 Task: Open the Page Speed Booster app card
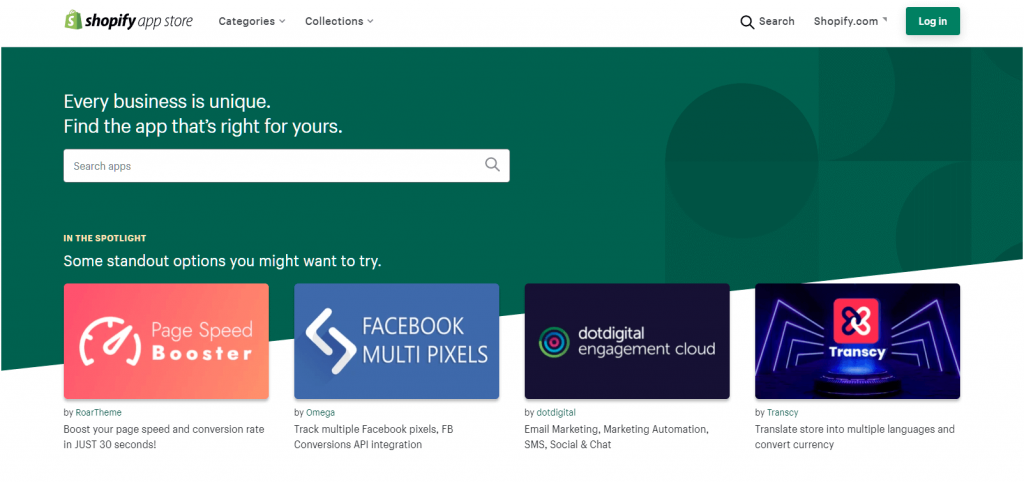point(166,341)
